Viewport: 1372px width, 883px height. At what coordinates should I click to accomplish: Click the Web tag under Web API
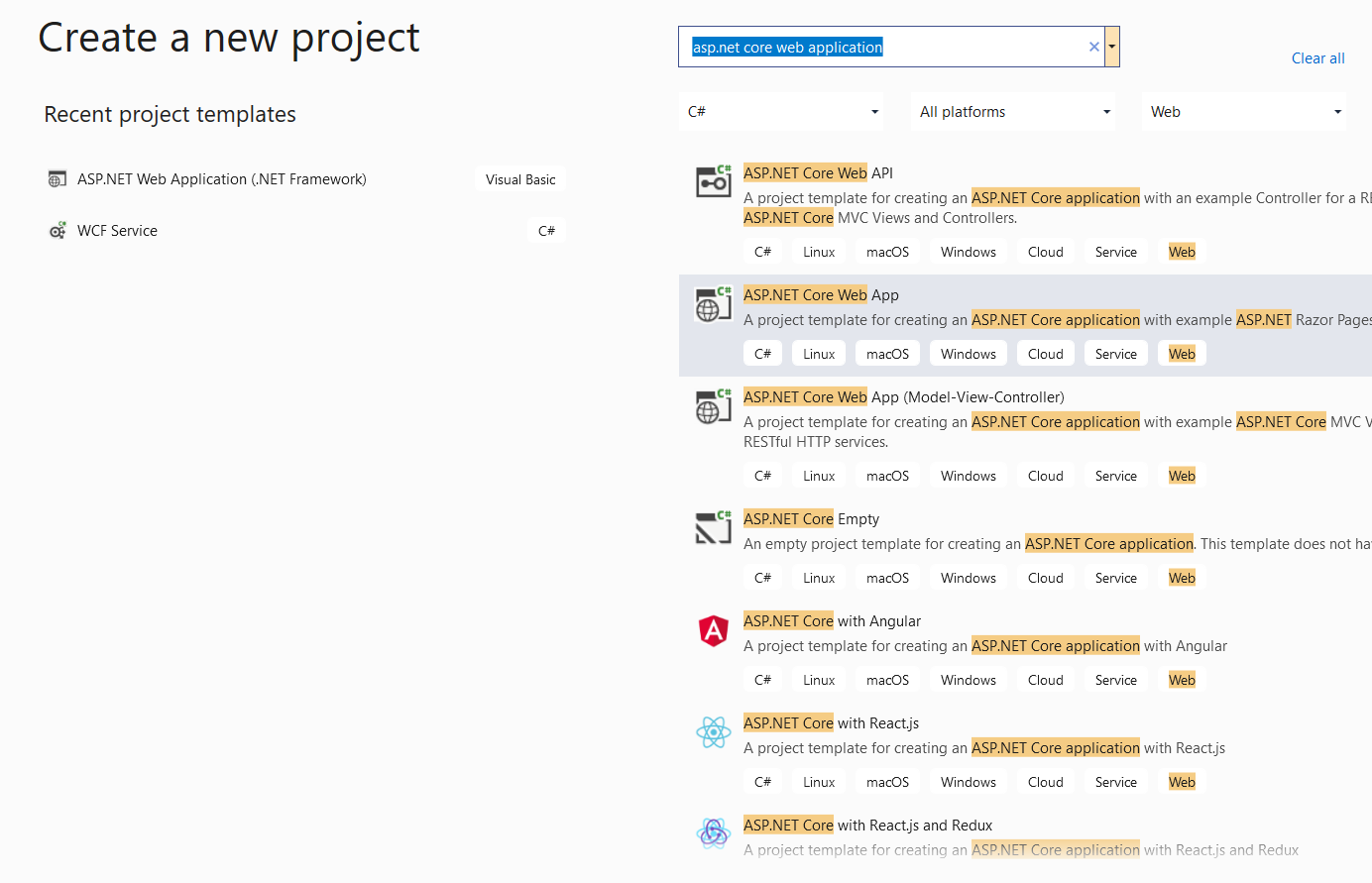[1182, 252]
